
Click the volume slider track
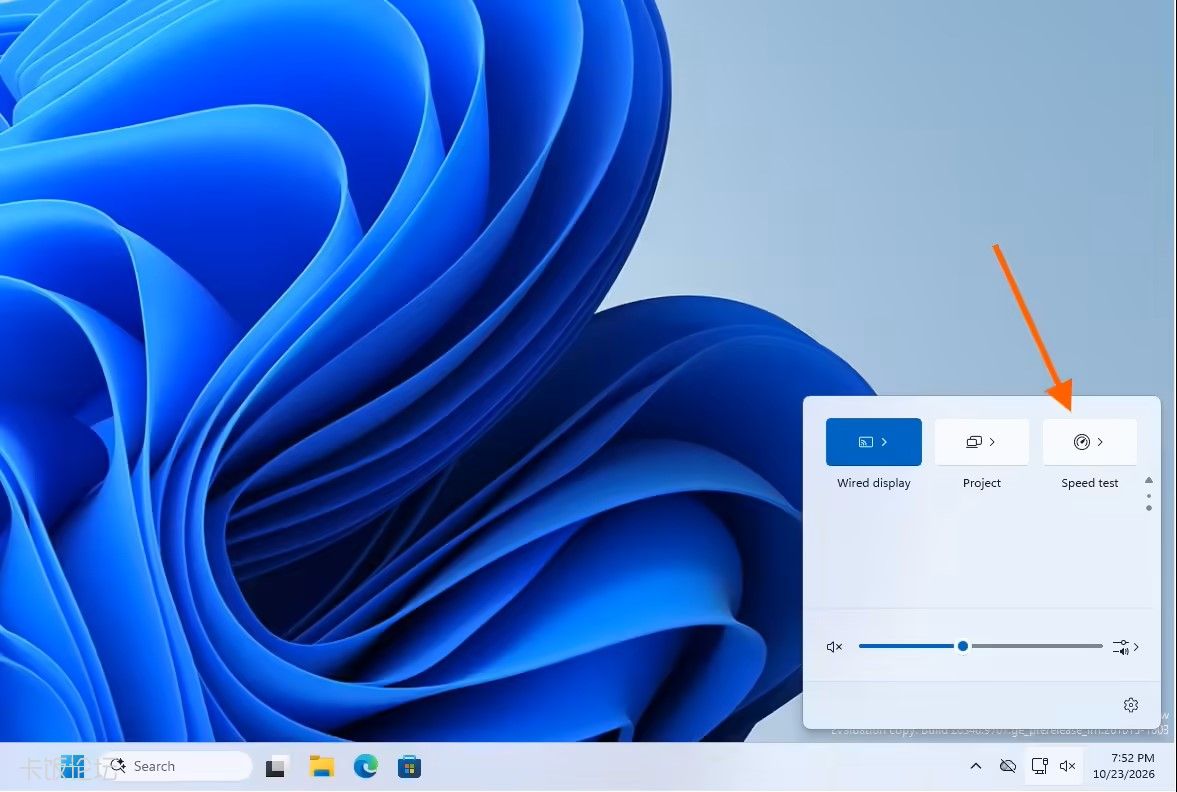tap(980, 646)
